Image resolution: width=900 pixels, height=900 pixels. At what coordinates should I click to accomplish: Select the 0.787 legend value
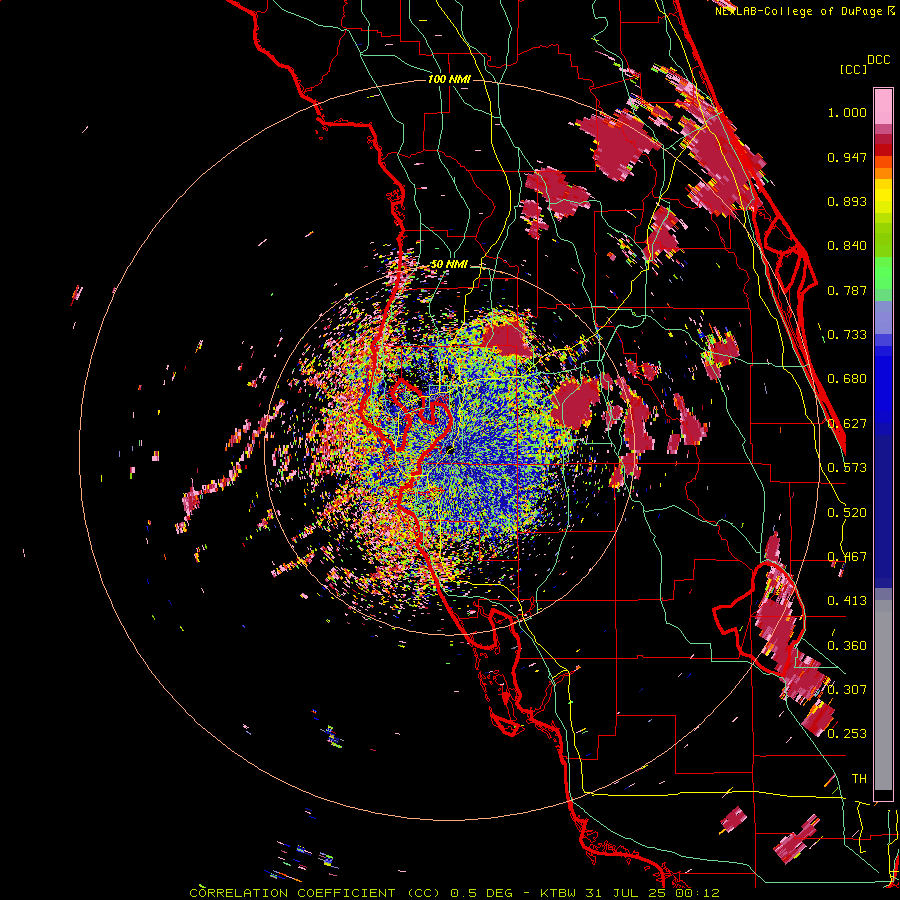[x=847, y=290]
